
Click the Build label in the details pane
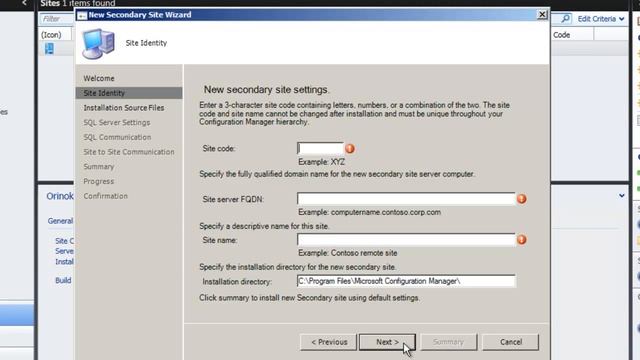coord(63,280)
